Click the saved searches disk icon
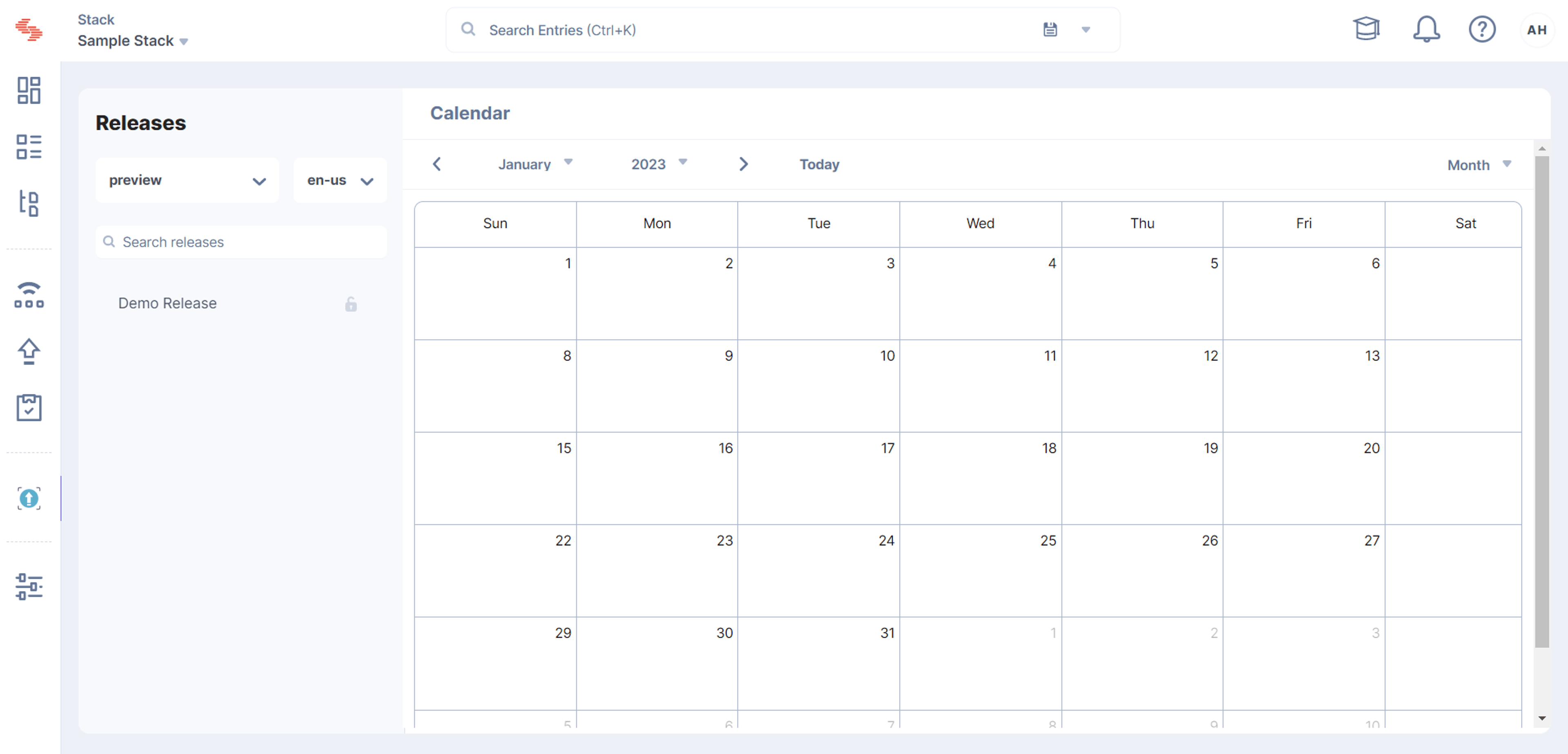Viewport: 1568px width, 754px height. pos(1050,29)
